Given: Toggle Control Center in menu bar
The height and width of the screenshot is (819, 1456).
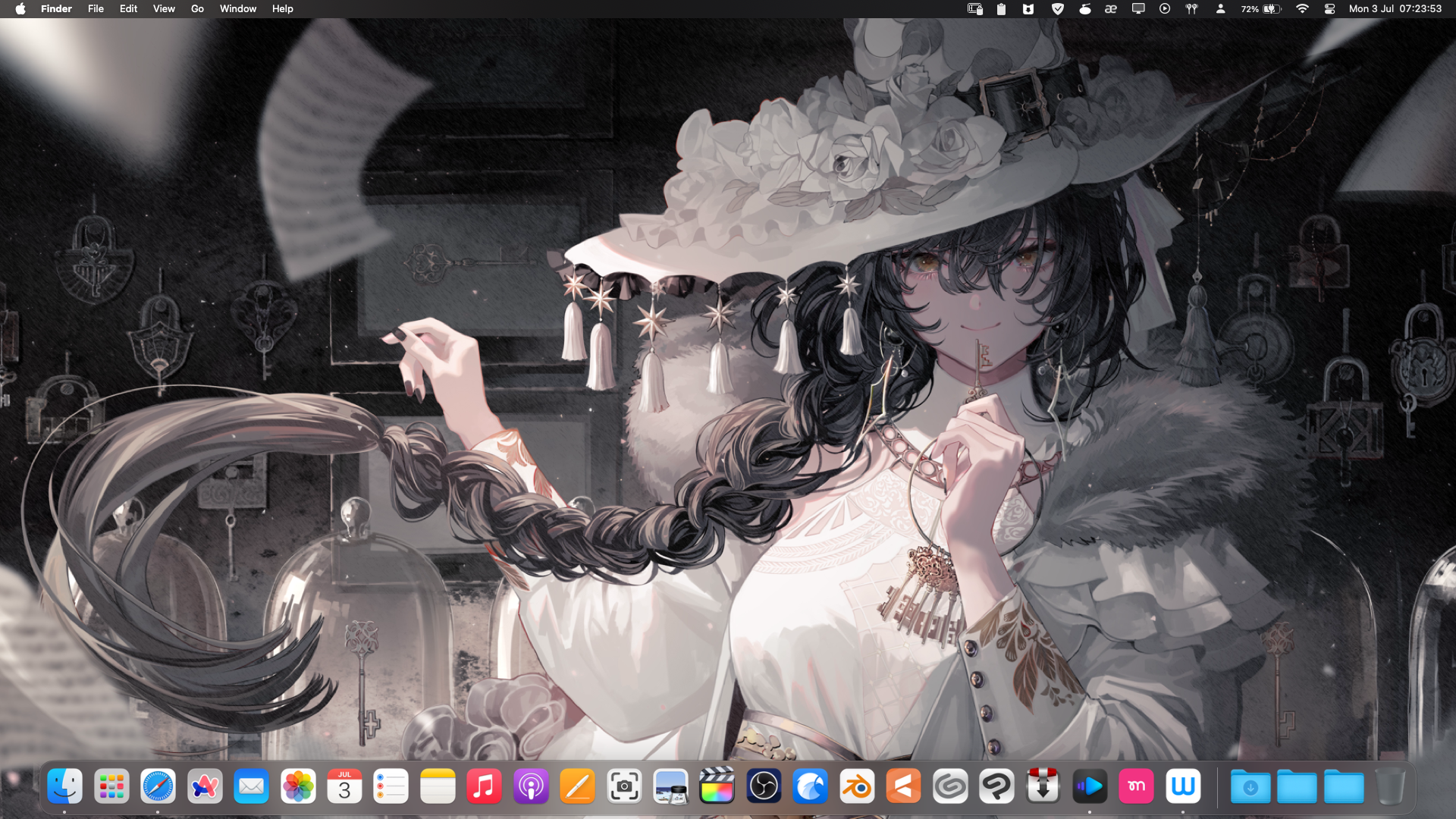Looking at the screenshot, I should tap(1329, 9).
